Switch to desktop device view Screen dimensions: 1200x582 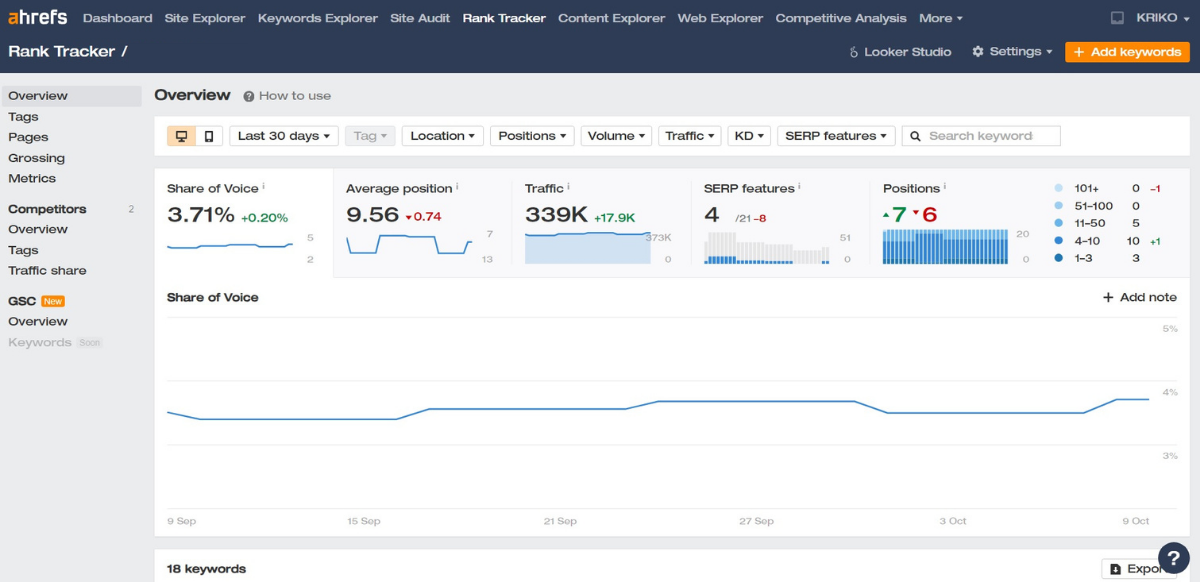point(182,136)
